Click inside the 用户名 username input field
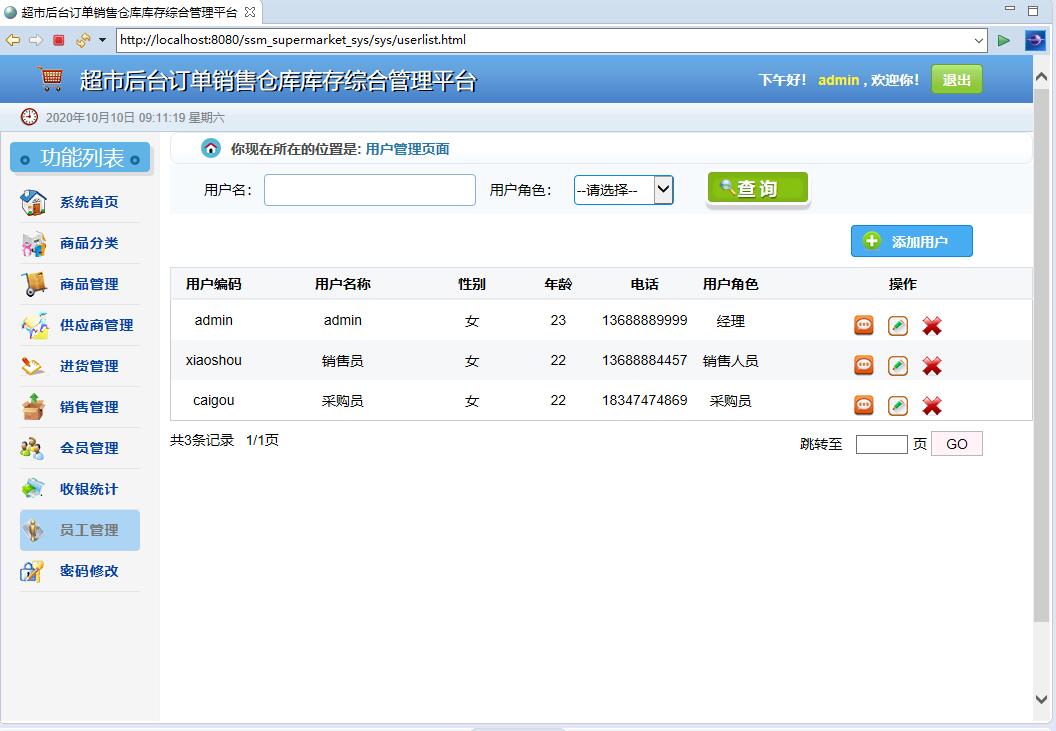This screenshot has width=1056, height=731. tap(369, 190)
